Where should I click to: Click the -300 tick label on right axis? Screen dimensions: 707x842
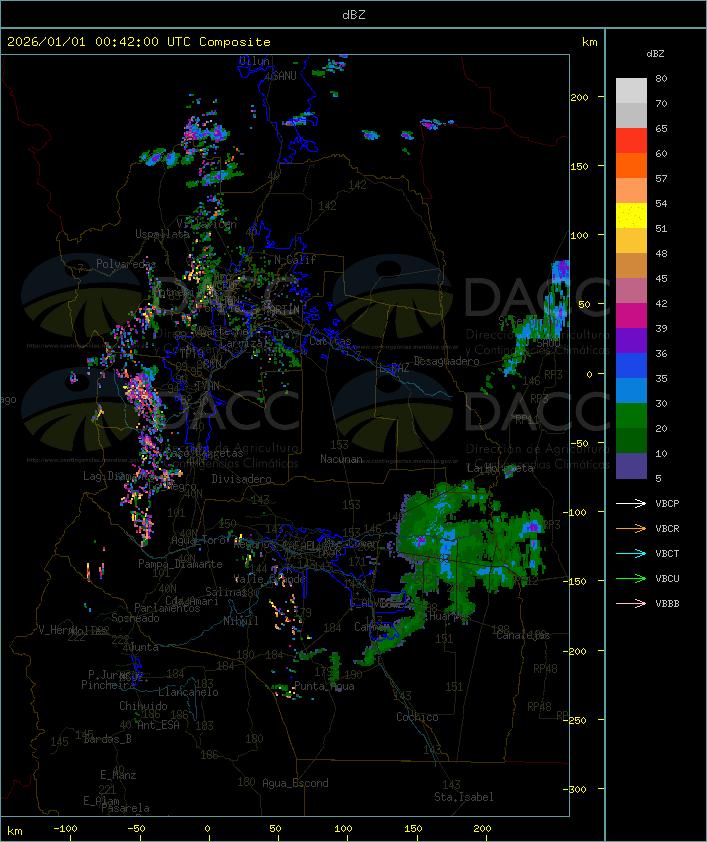(575, 789)
